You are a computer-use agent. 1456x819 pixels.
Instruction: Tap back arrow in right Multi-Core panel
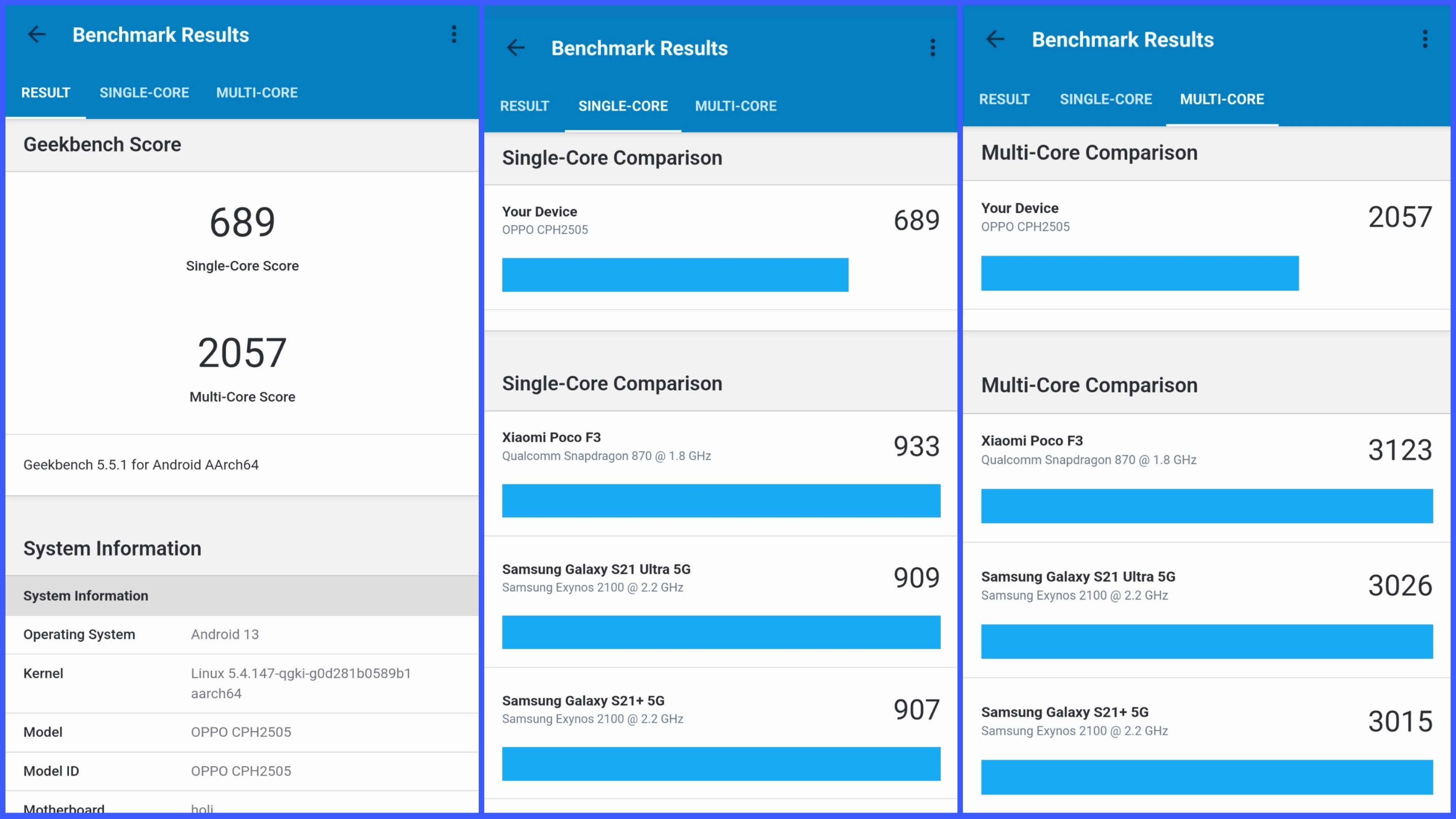(995, 40)
